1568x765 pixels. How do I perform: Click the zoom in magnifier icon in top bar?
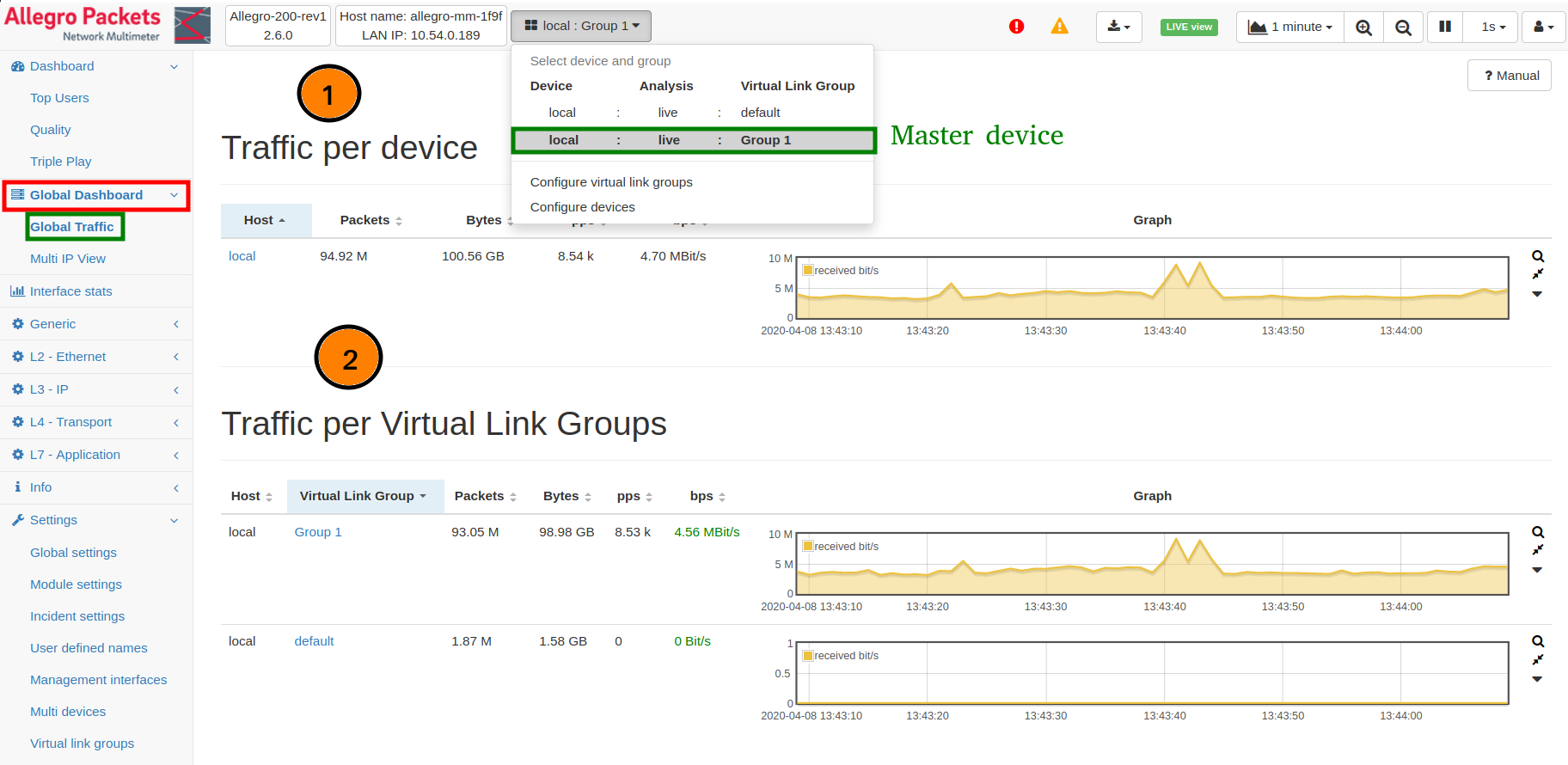coord(1363,27)
